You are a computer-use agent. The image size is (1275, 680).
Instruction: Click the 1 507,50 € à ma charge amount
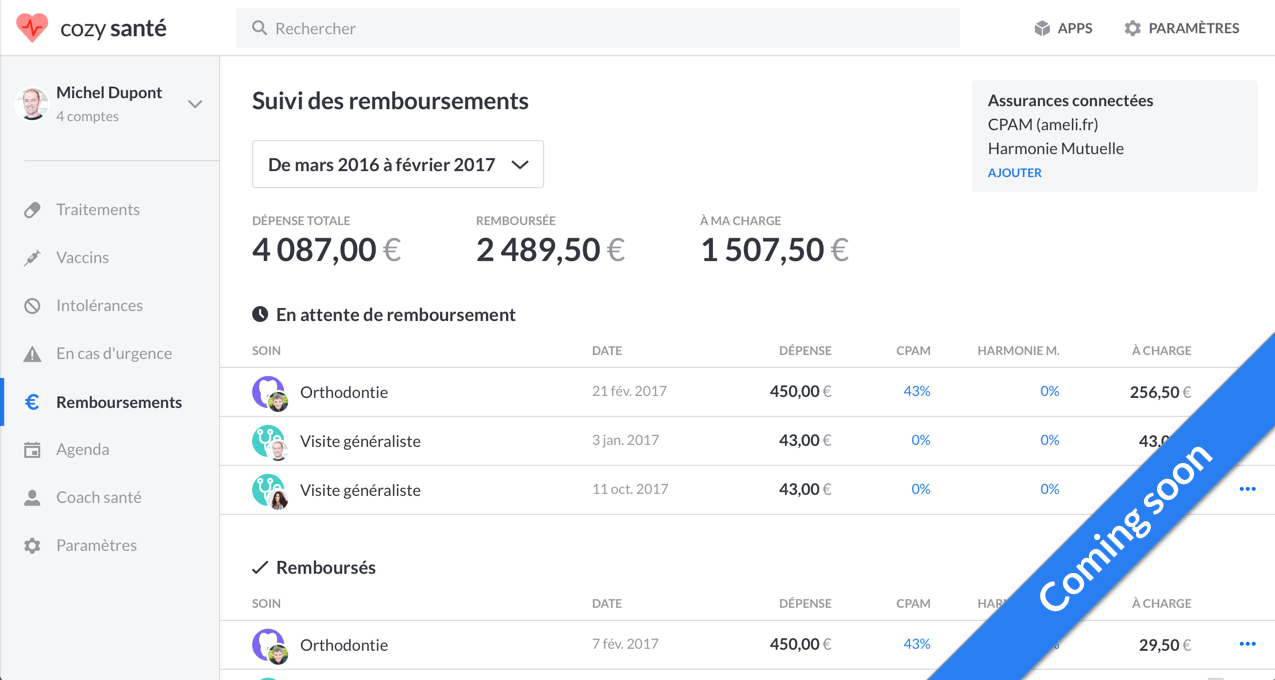(774, 250)
